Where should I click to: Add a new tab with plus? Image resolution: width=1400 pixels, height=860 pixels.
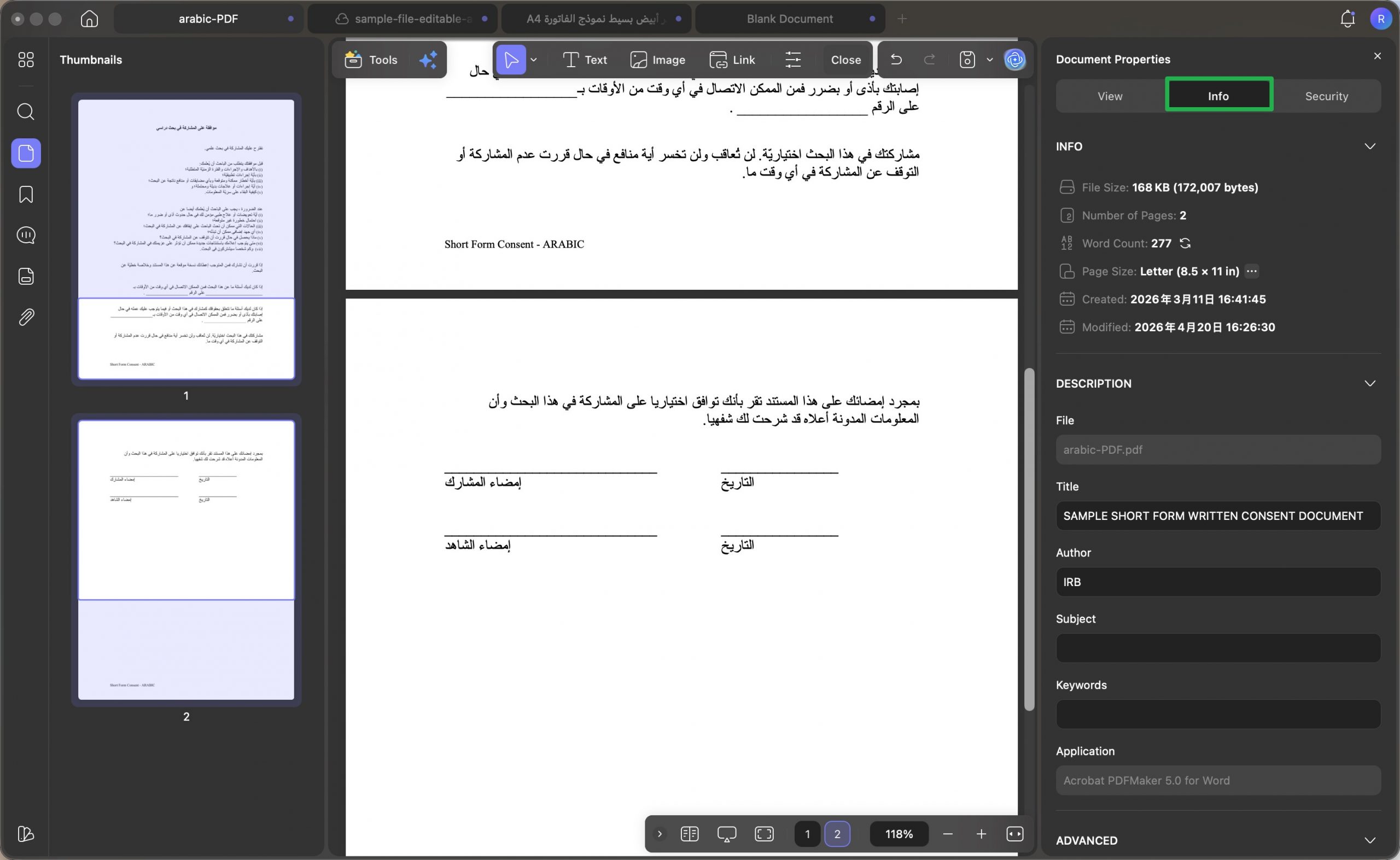pos(902,19)
